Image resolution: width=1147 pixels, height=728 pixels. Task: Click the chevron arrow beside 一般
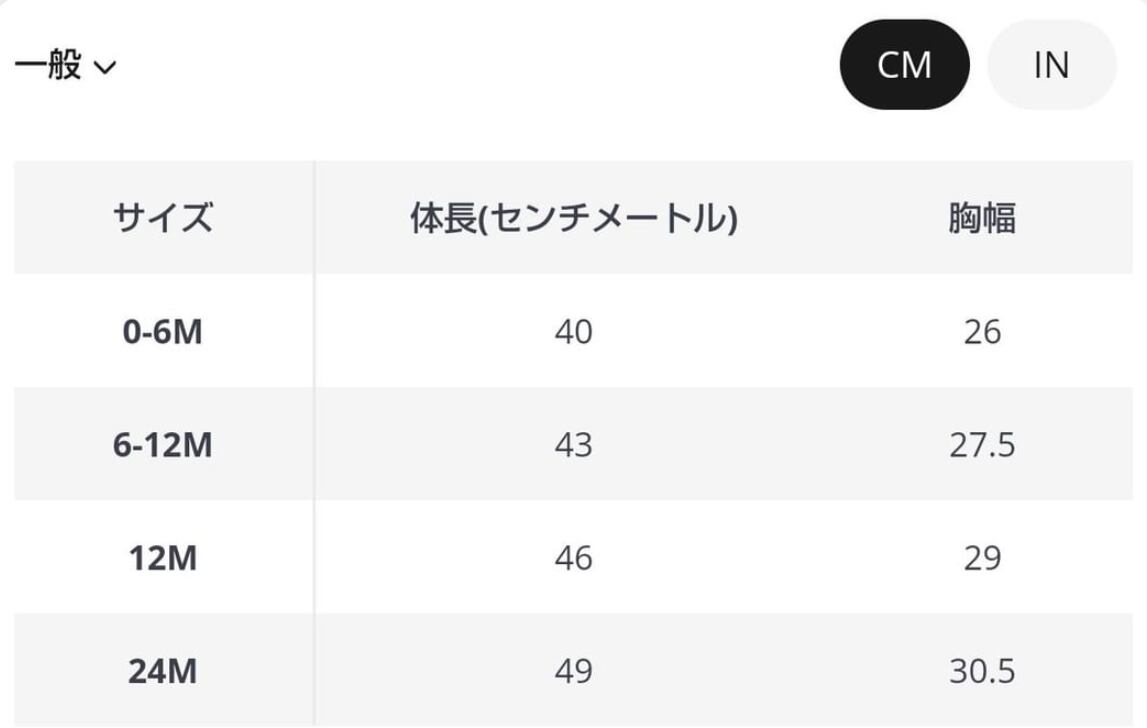tap(105, 68)
